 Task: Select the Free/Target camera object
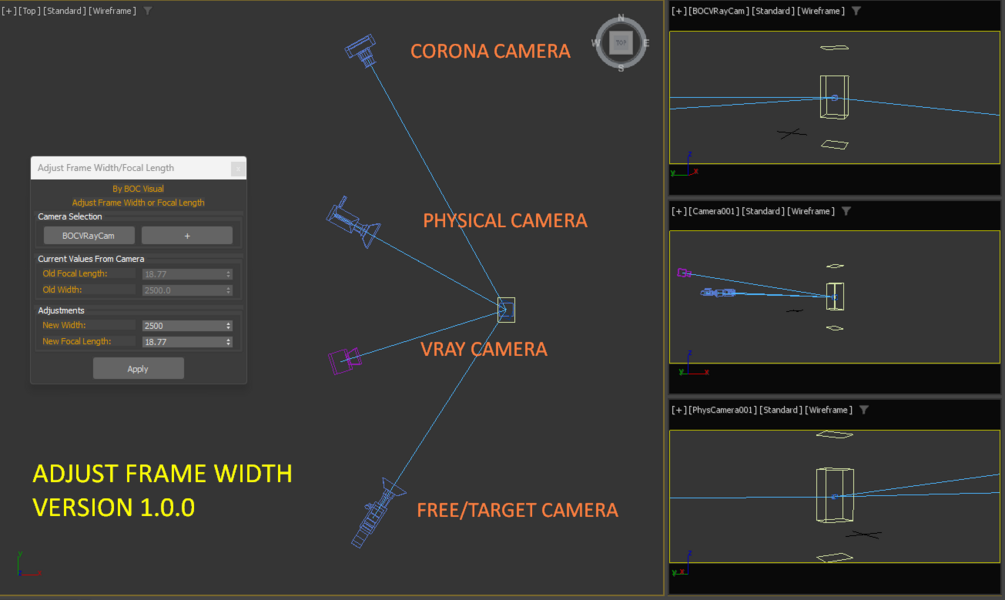377,513
